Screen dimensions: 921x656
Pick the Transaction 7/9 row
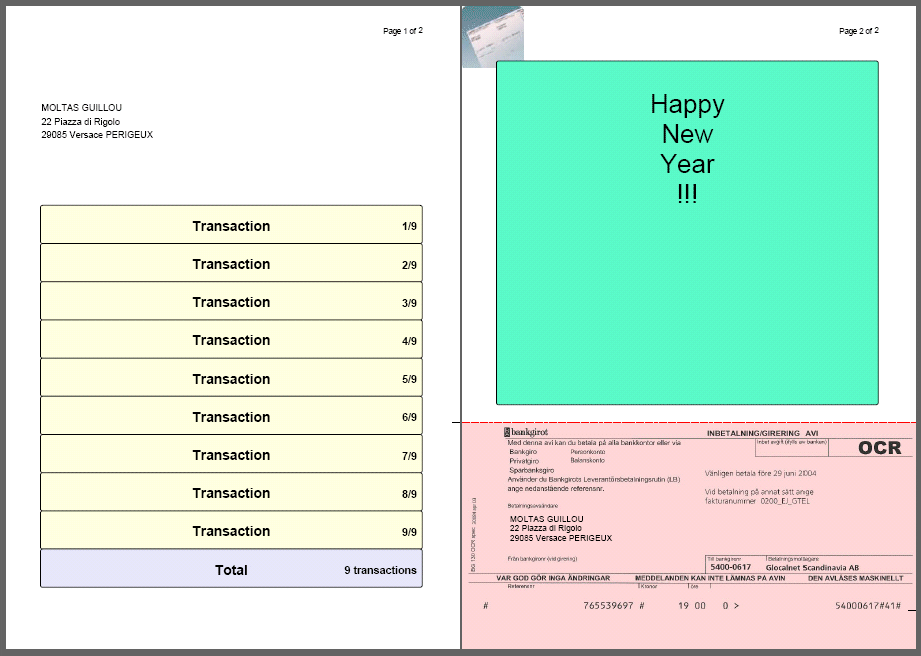coord(231,455)
